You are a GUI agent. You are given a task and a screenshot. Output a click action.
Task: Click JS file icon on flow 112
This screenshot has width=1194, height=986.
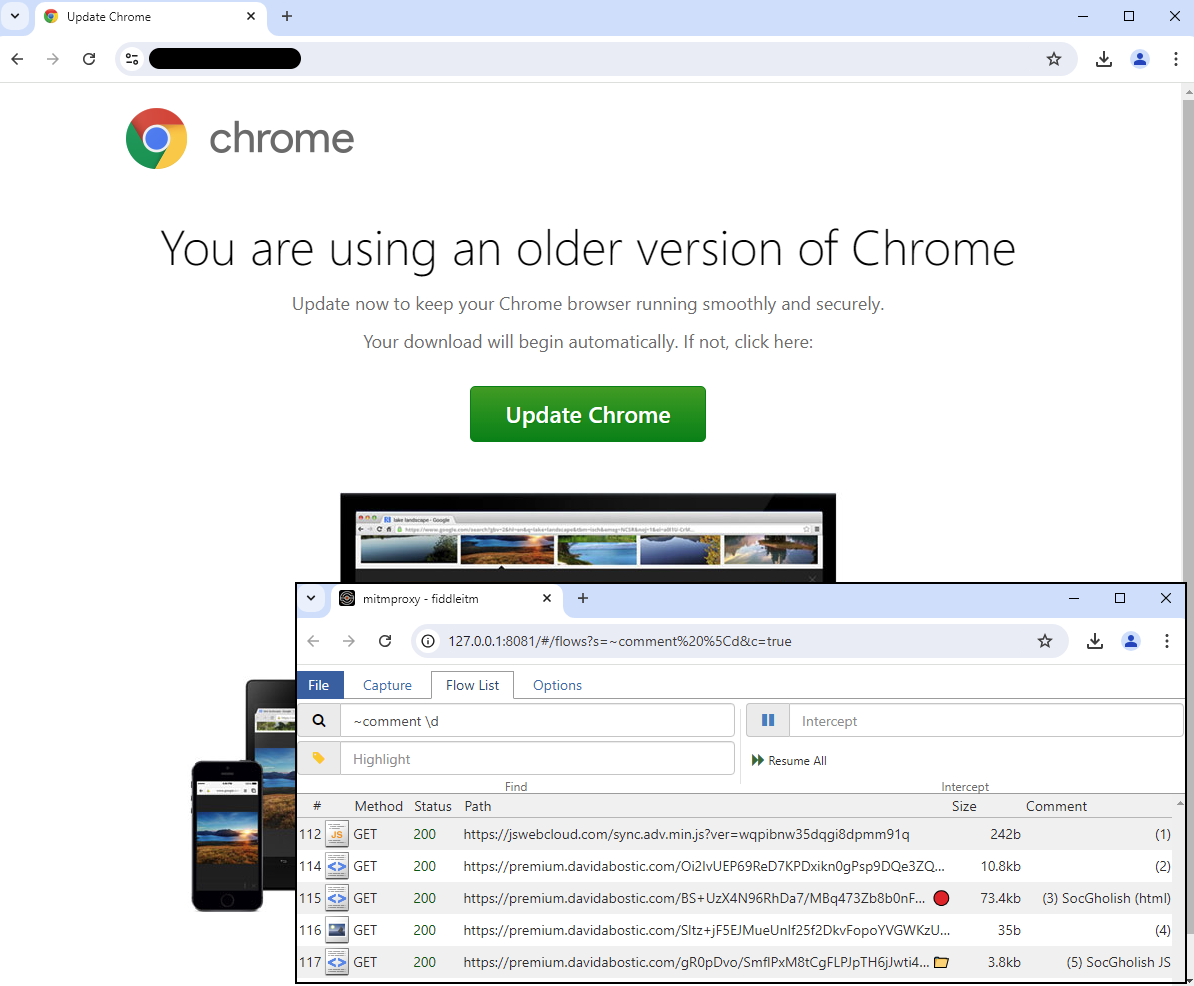click(337, 834)
